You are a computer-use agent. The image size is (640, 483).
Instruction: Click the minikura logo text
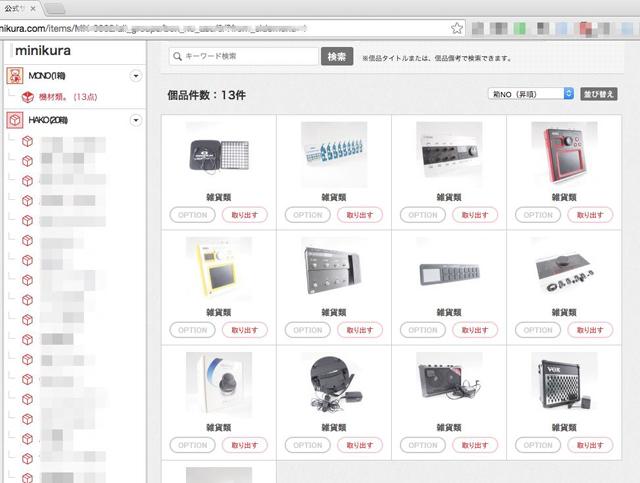(x=43, y=51)
